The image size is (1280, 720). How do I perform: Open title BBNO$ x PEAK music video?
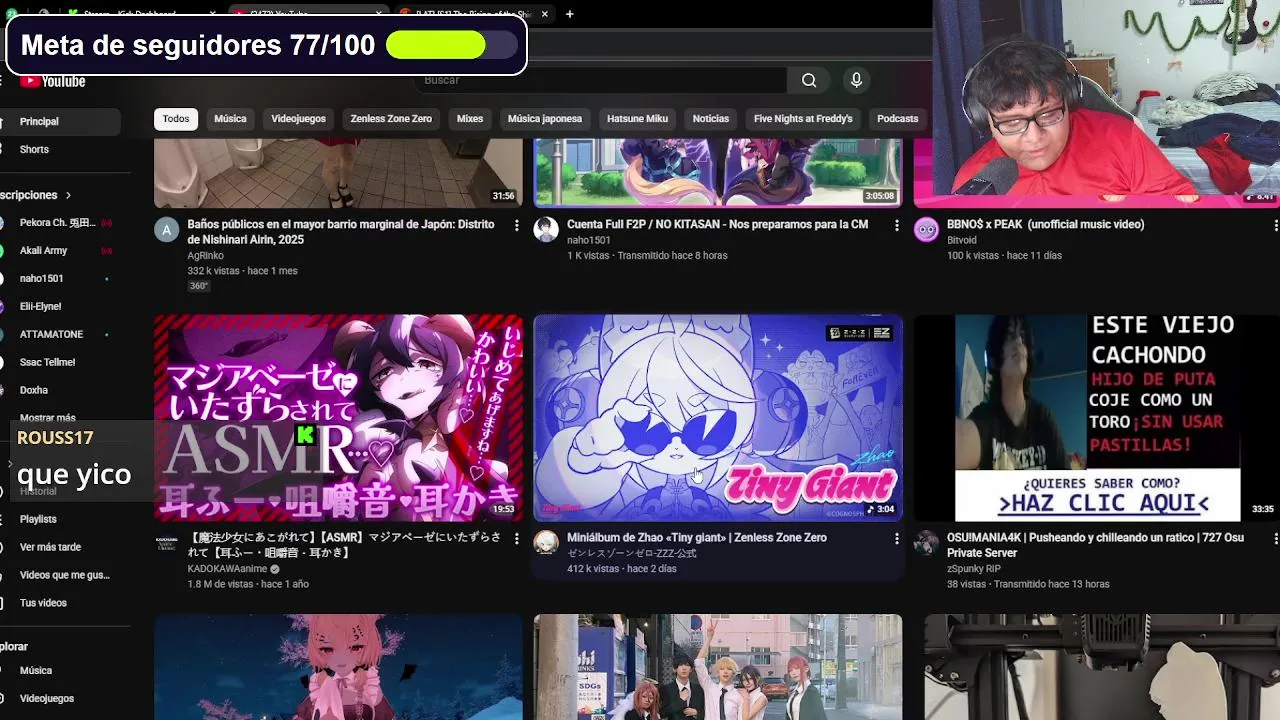point(1045,225)
